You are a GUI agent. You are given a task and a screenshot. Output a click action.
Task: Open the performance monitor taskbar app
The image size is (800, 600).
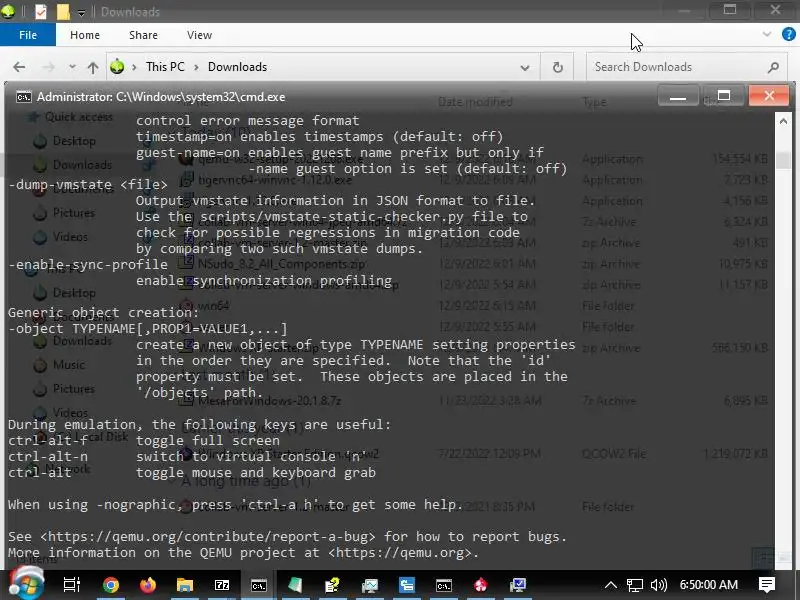[x=369, y=585]
